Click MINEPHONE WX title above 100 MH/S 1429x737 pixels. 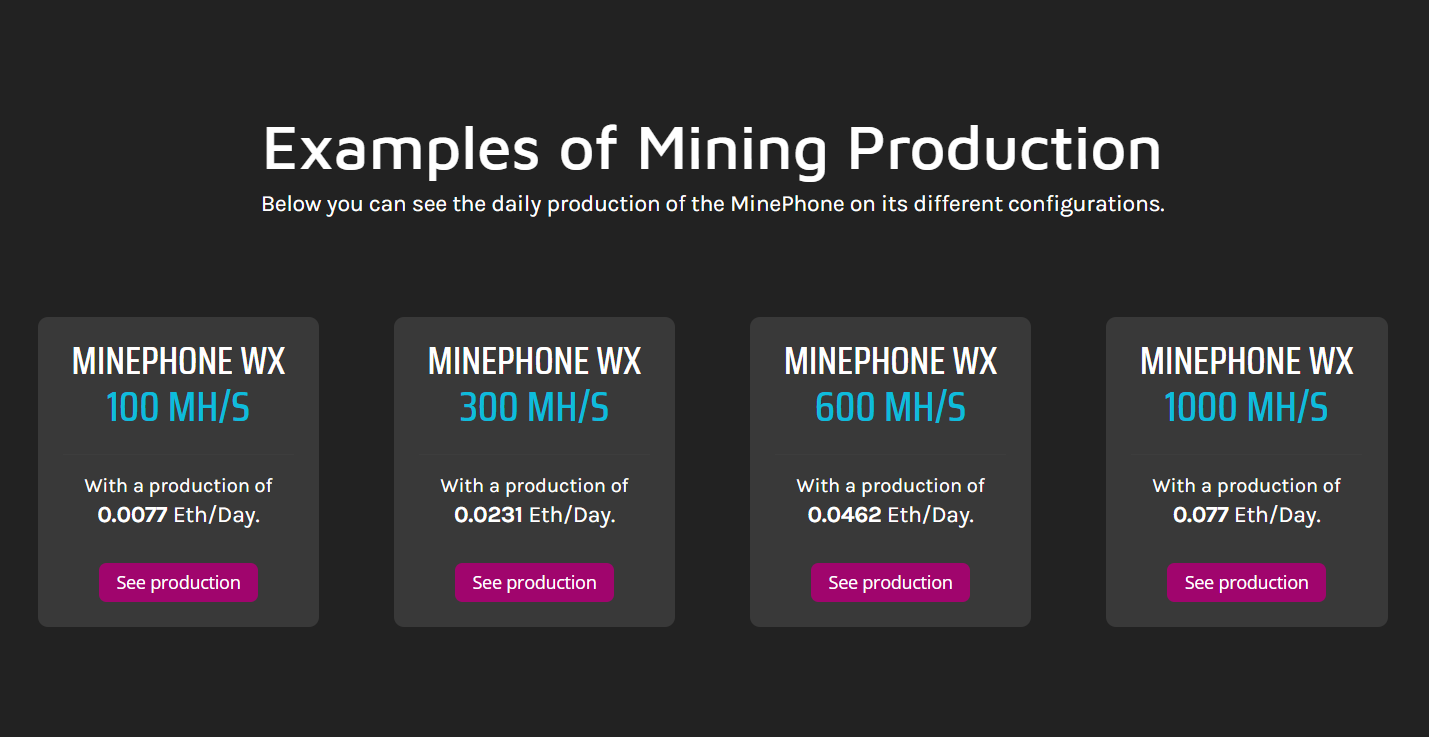(x=178, y=361)
